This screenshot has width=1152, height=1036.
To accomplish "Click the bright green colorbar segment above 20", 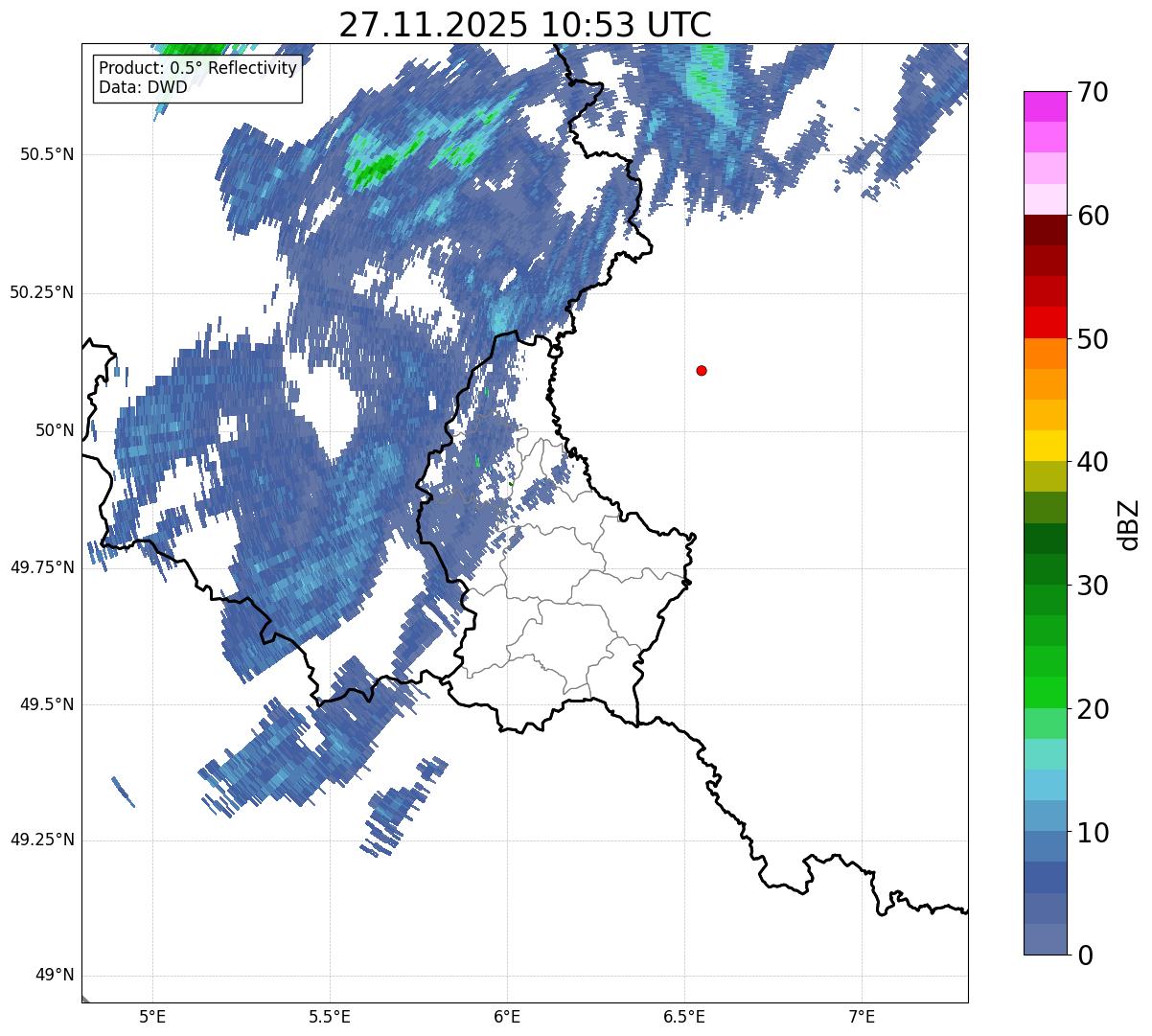I will [1045, 692].
